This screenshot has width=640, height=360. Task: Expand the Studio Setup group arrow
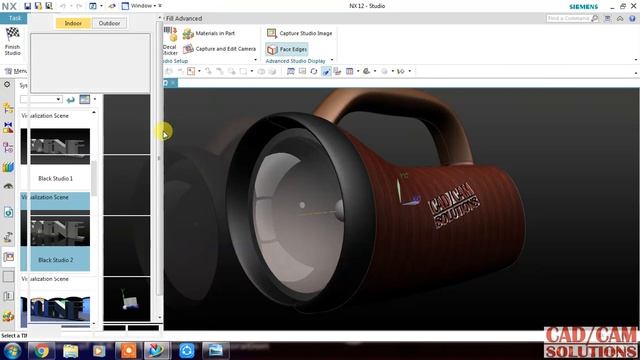click(x=256, y=60)
